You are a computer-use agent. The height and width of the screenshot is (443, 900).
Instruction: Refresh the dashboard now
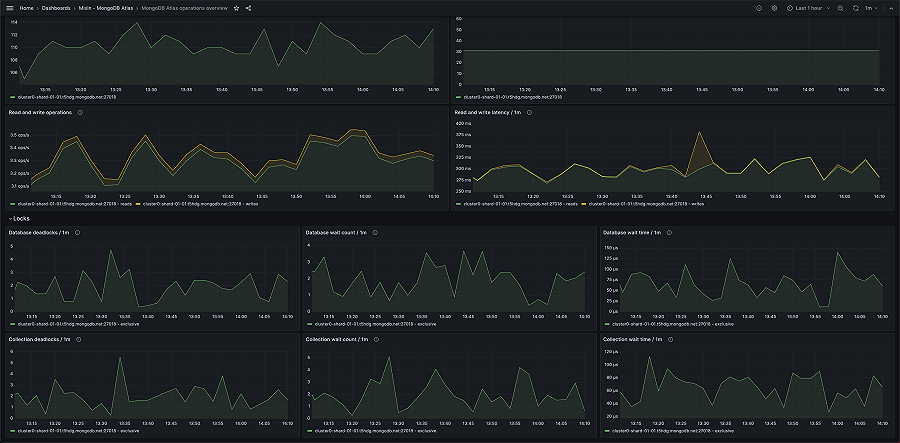tap(856, 8)
